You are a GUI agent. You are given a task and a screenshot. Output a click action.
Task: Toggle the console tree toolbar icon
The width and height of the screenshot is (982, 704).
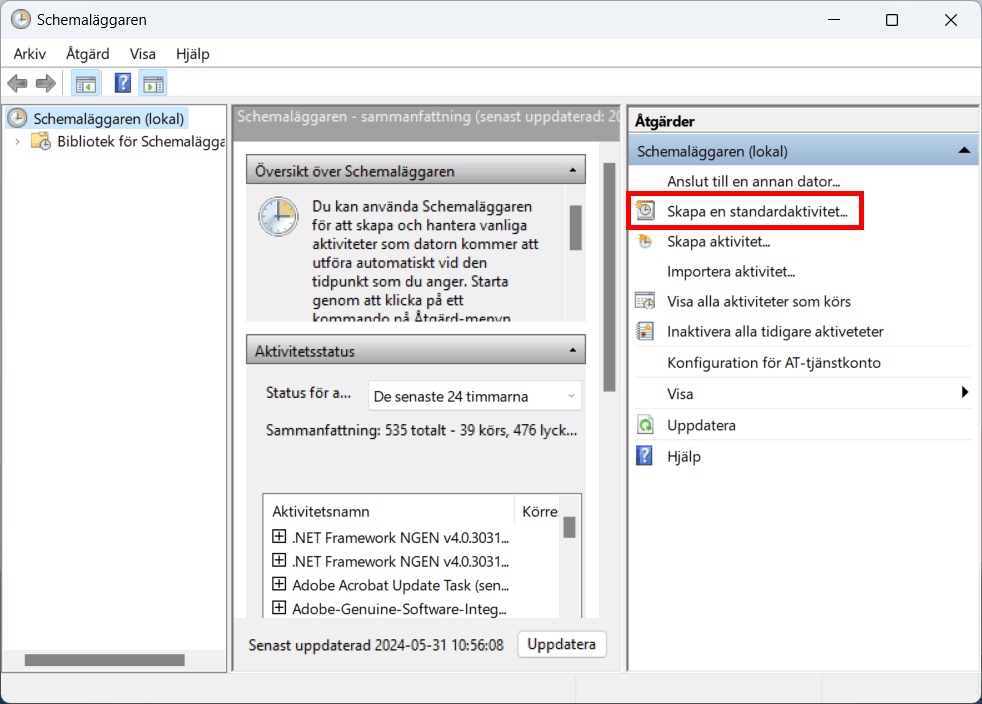(86, 83)
